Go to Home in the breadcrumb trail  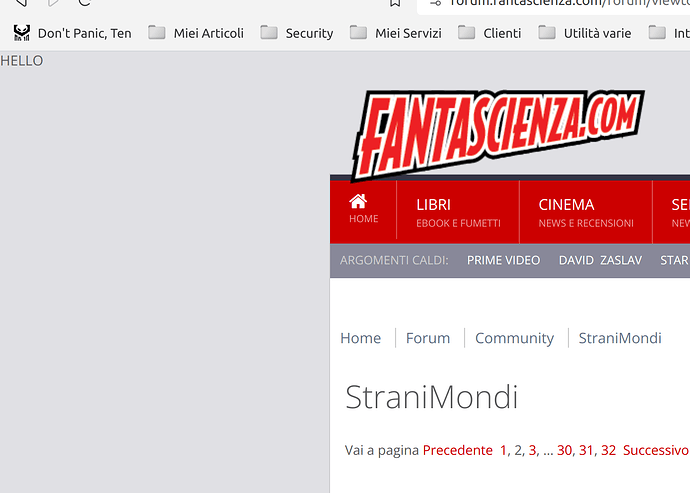click(360, 338)
